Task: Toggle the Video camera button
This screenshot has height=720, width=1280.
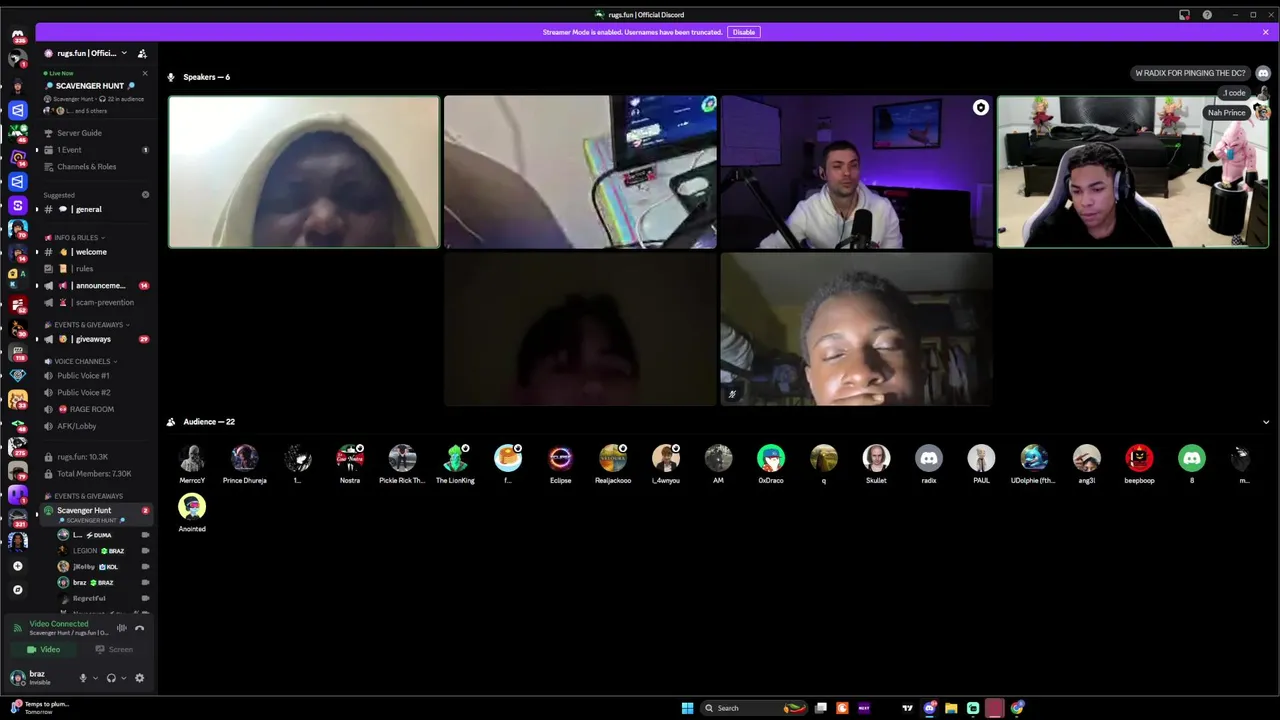Action: 43,649
